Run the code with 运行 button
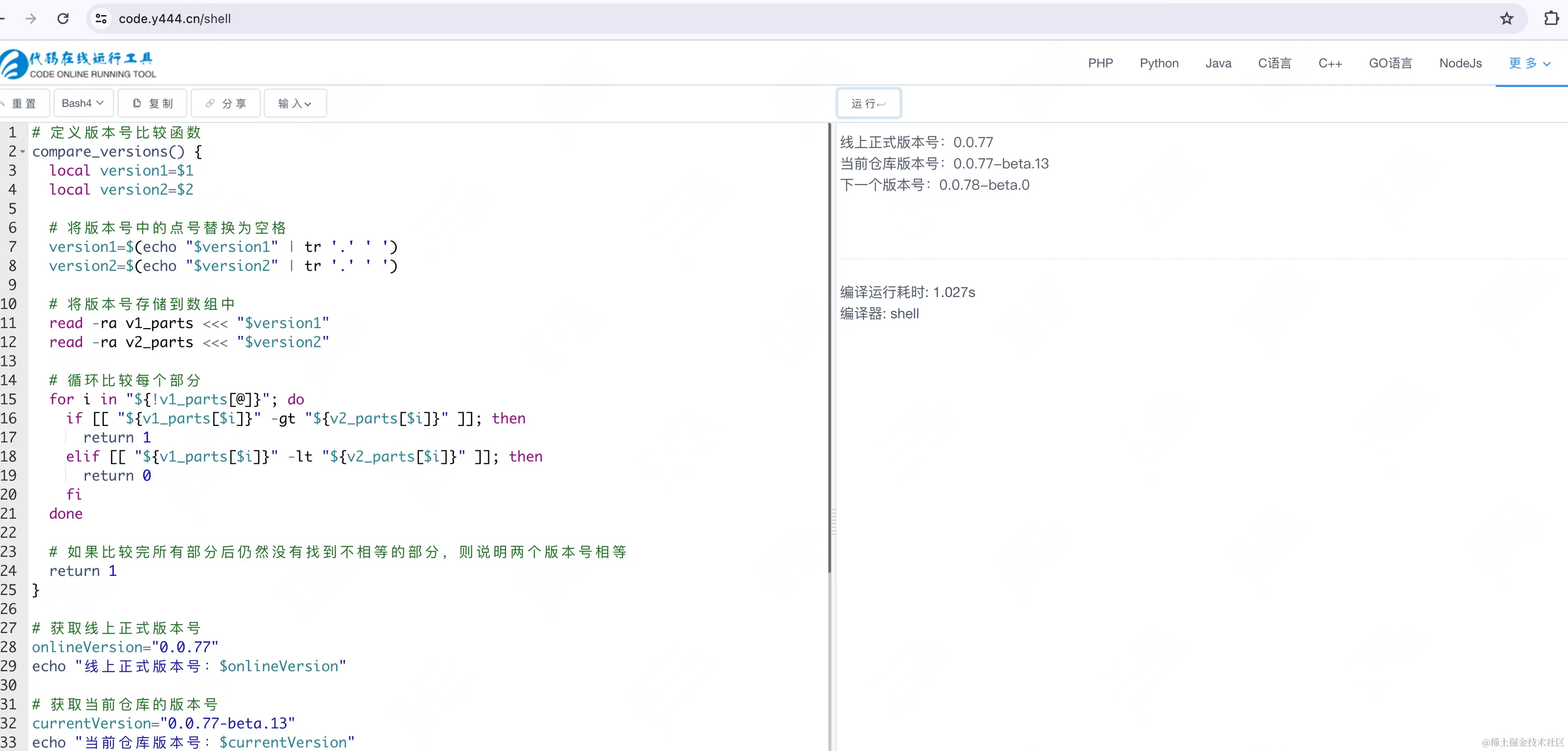 click(868, 104)
